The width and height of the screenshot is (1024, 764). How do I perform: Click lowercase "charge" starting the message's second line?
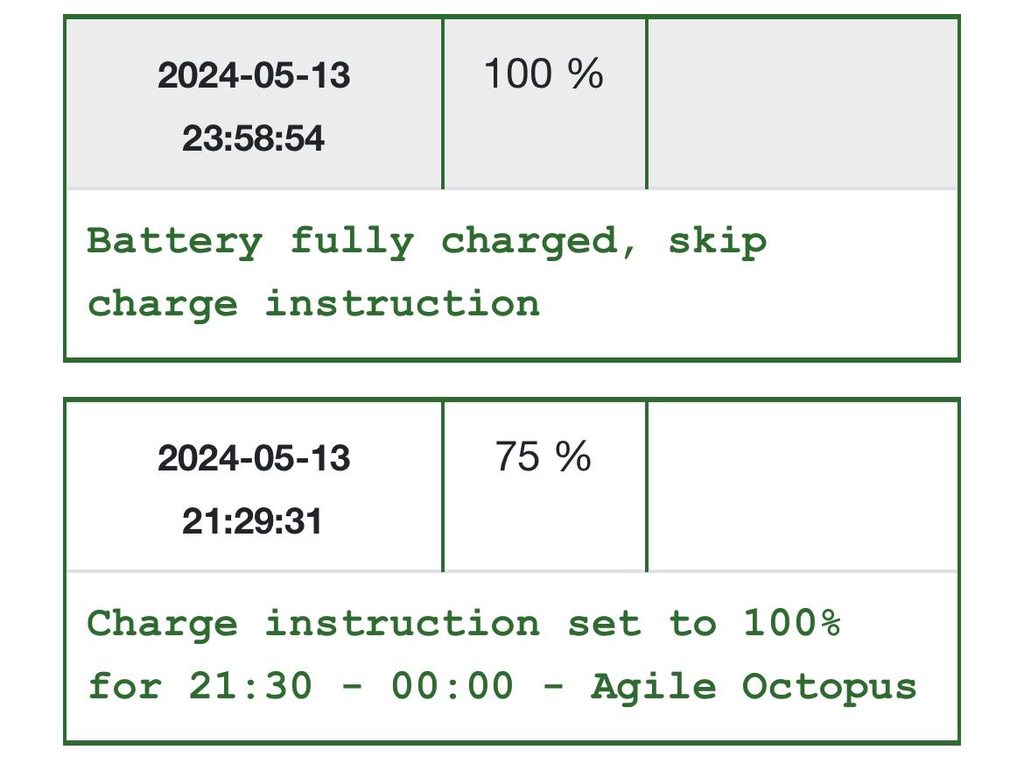pos(162,303)
